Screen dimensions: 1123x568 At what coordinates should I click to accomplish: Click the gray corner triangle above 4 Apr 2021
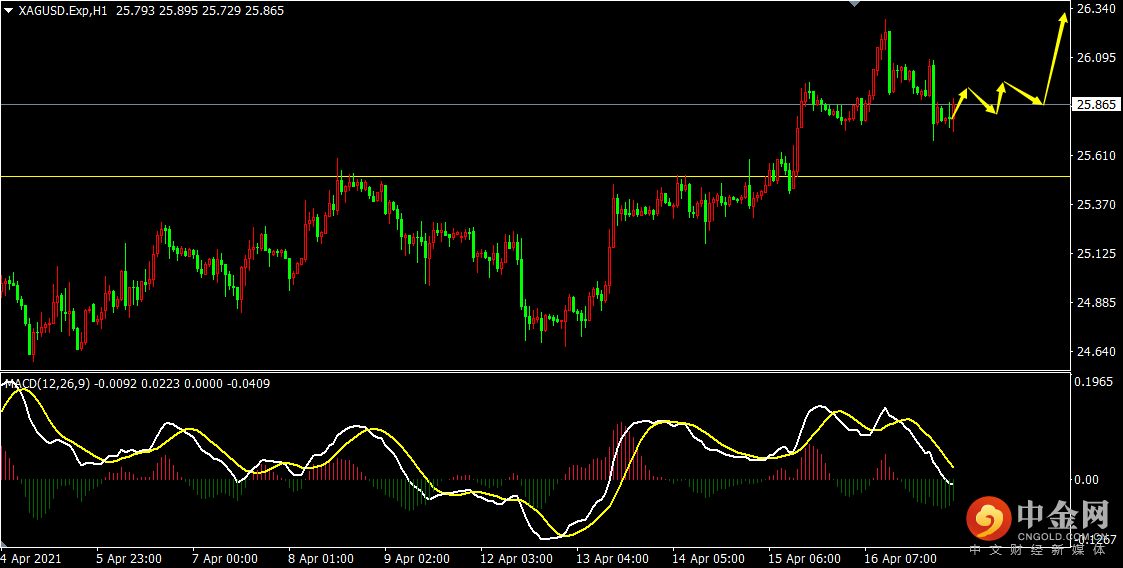pyautogui.click(x=6, y=542)
